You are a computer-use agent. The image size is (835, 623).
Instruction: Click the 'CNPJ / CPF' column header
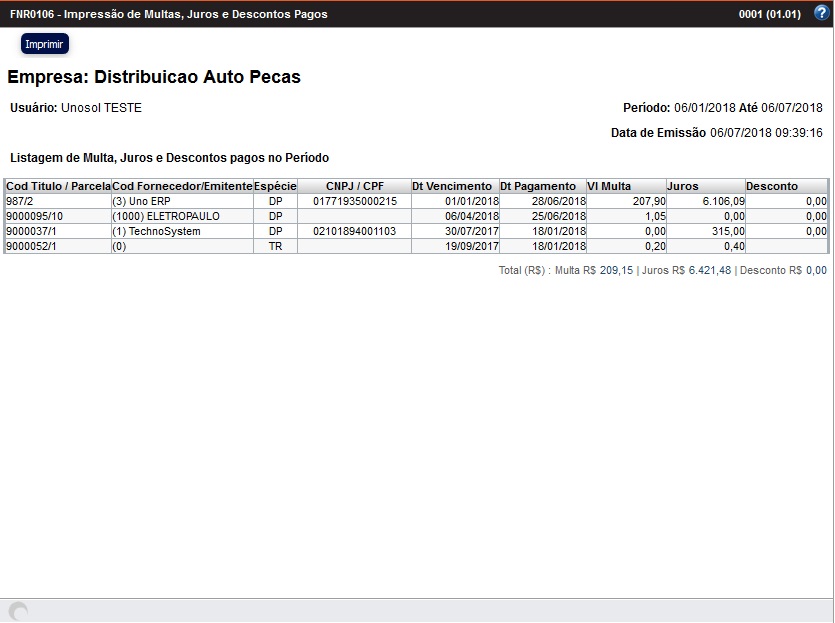click(x=354, y=186)
